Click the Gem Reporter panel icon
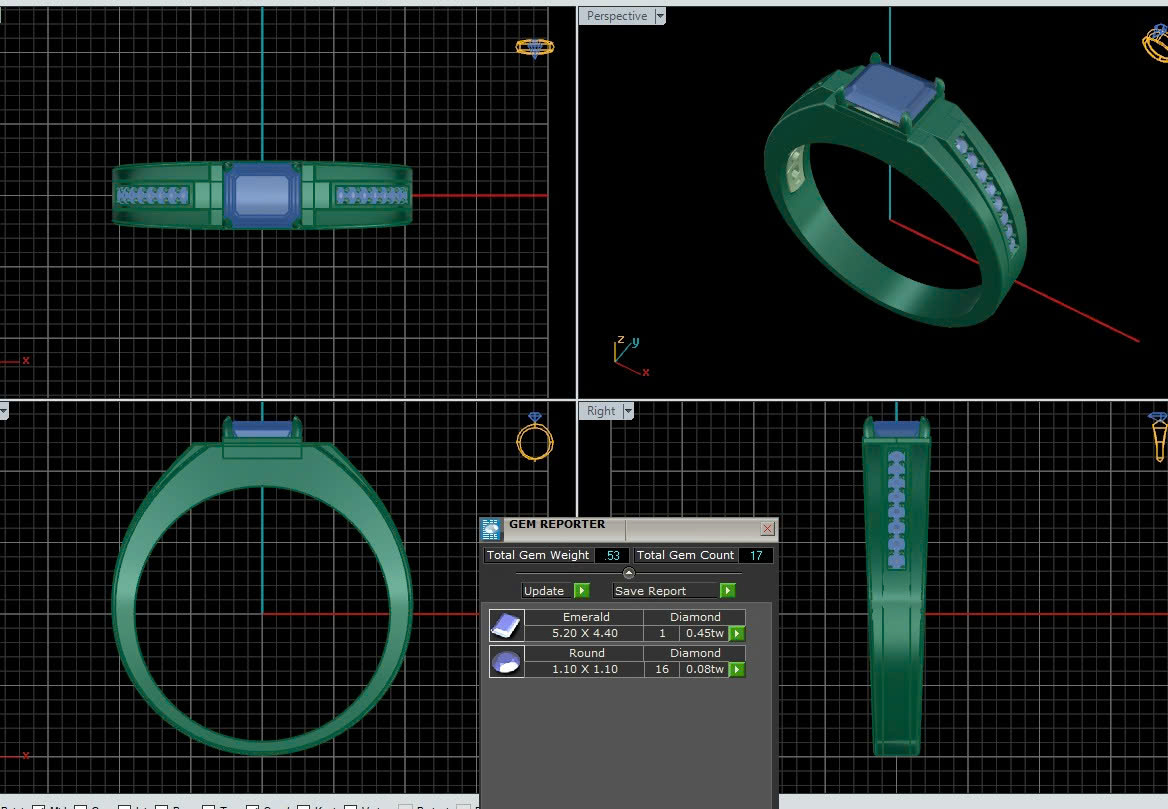The image size is (1168, 809). point(491,529)
